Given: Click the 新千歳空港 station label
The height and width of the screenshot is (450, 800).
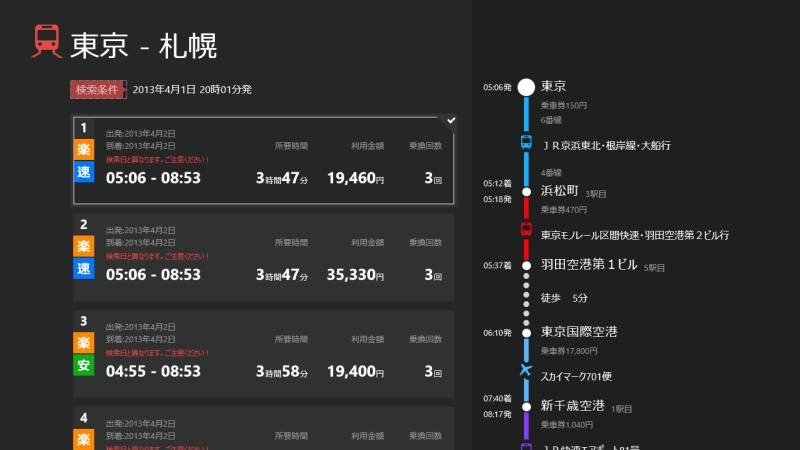Looking at the screenshot, I should [572, 405].
